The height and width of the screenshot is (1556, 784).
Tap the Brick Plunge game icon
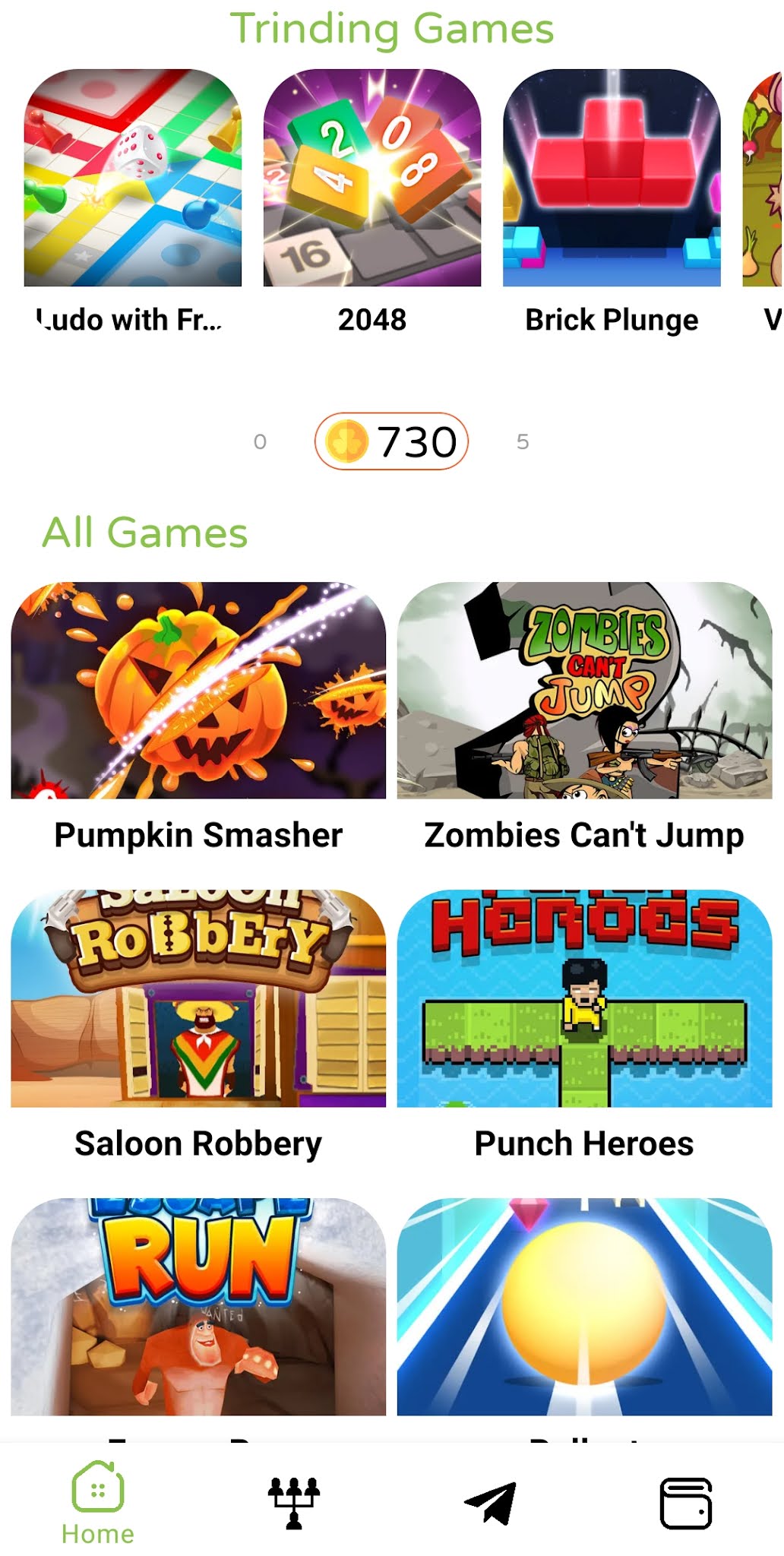click(x=612, y=178)
